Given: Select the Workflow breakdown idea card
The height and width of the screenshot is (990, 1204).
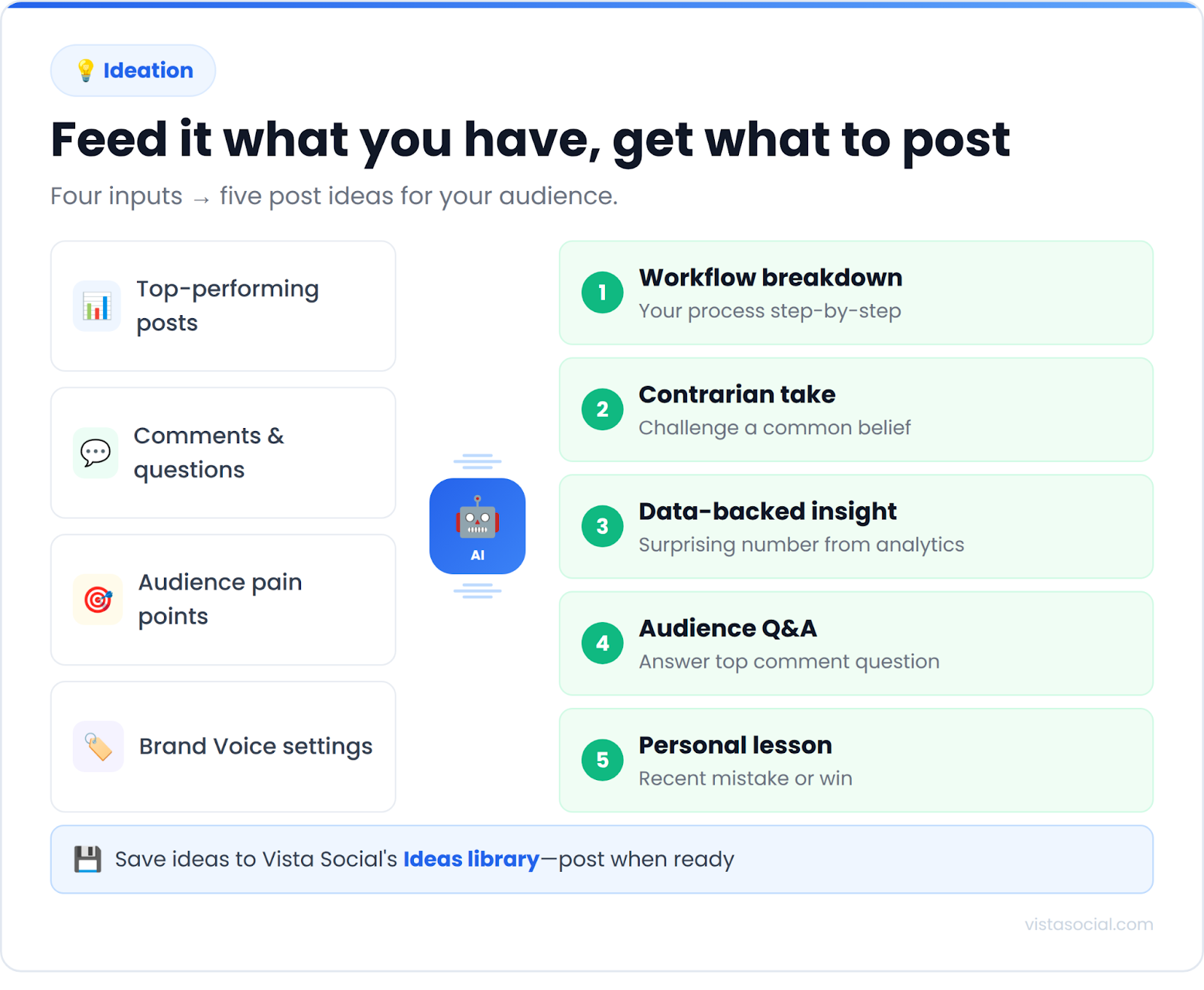Looking at the screenshot, I should click(856, 293).
